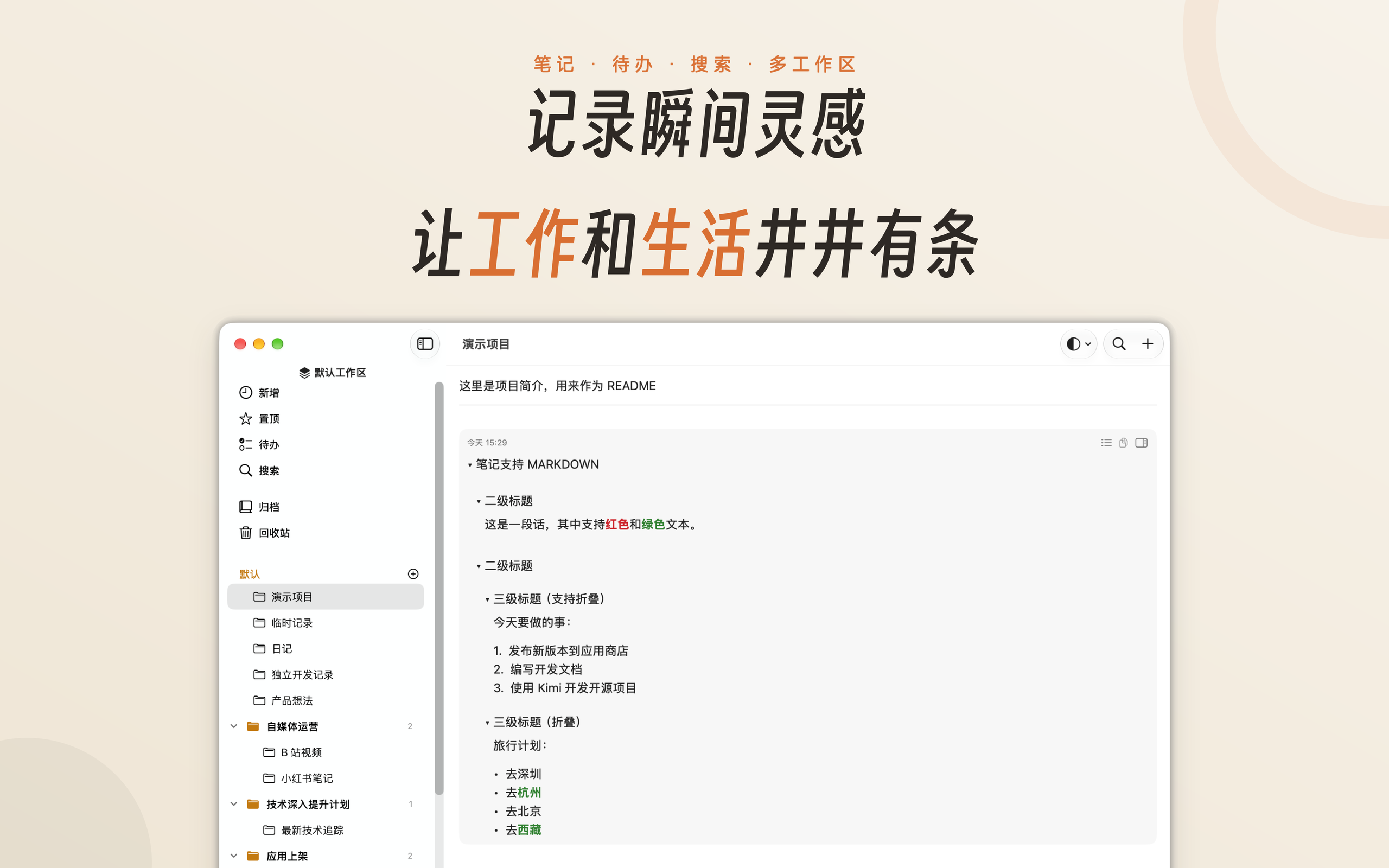1389x868 pixels.
Task: Select the 日记 folder
Action: coord(326,649)
